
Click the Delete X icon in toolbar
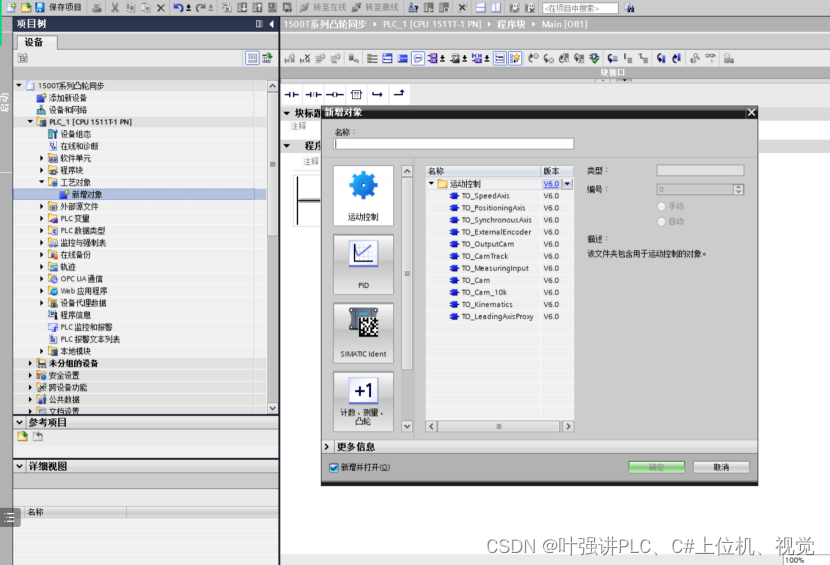pyautogui.click(x=161, y=7)
